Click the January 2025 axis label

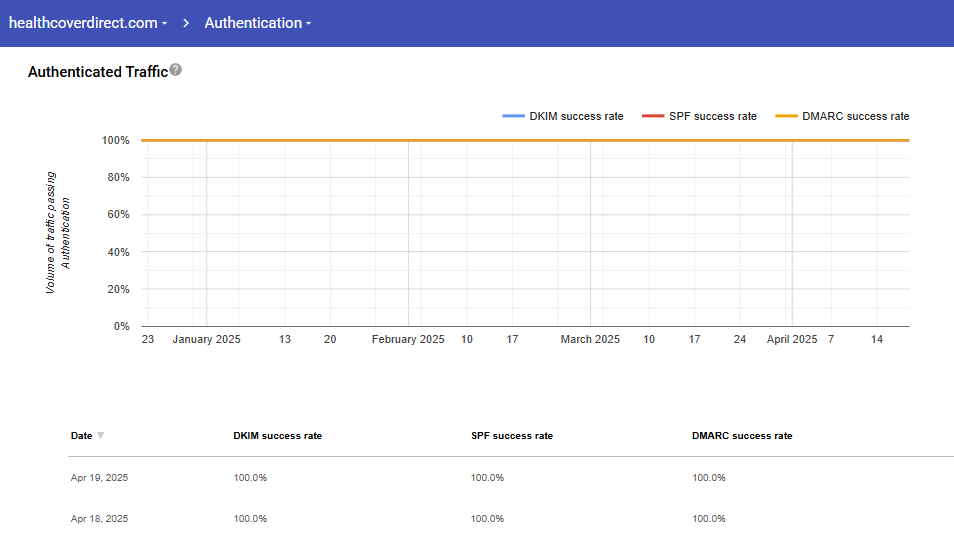click(x=206, y=340)
